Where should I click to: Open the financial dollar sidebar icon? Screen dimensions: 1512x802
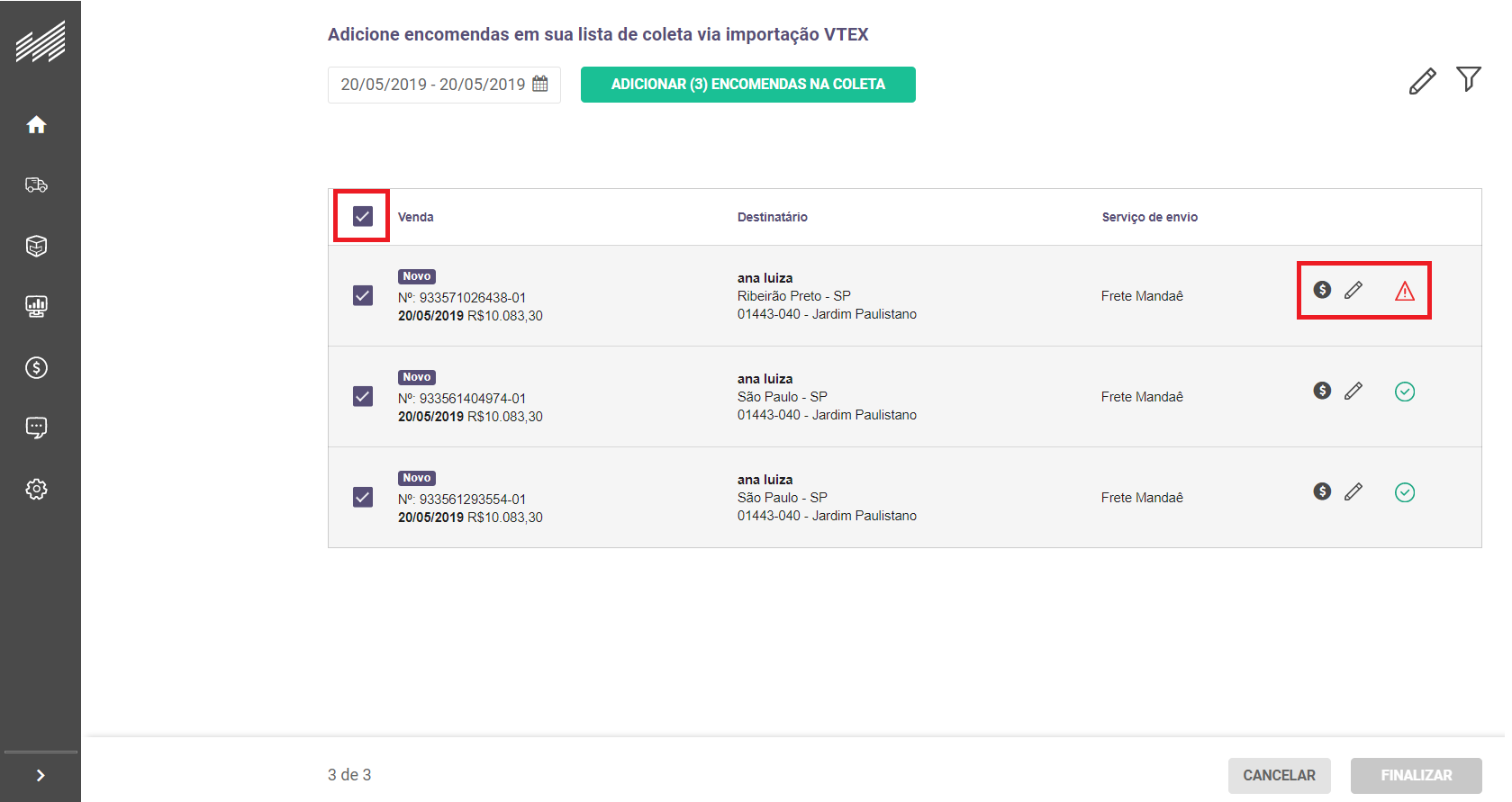pyautogui.click(x=36, y=367)
